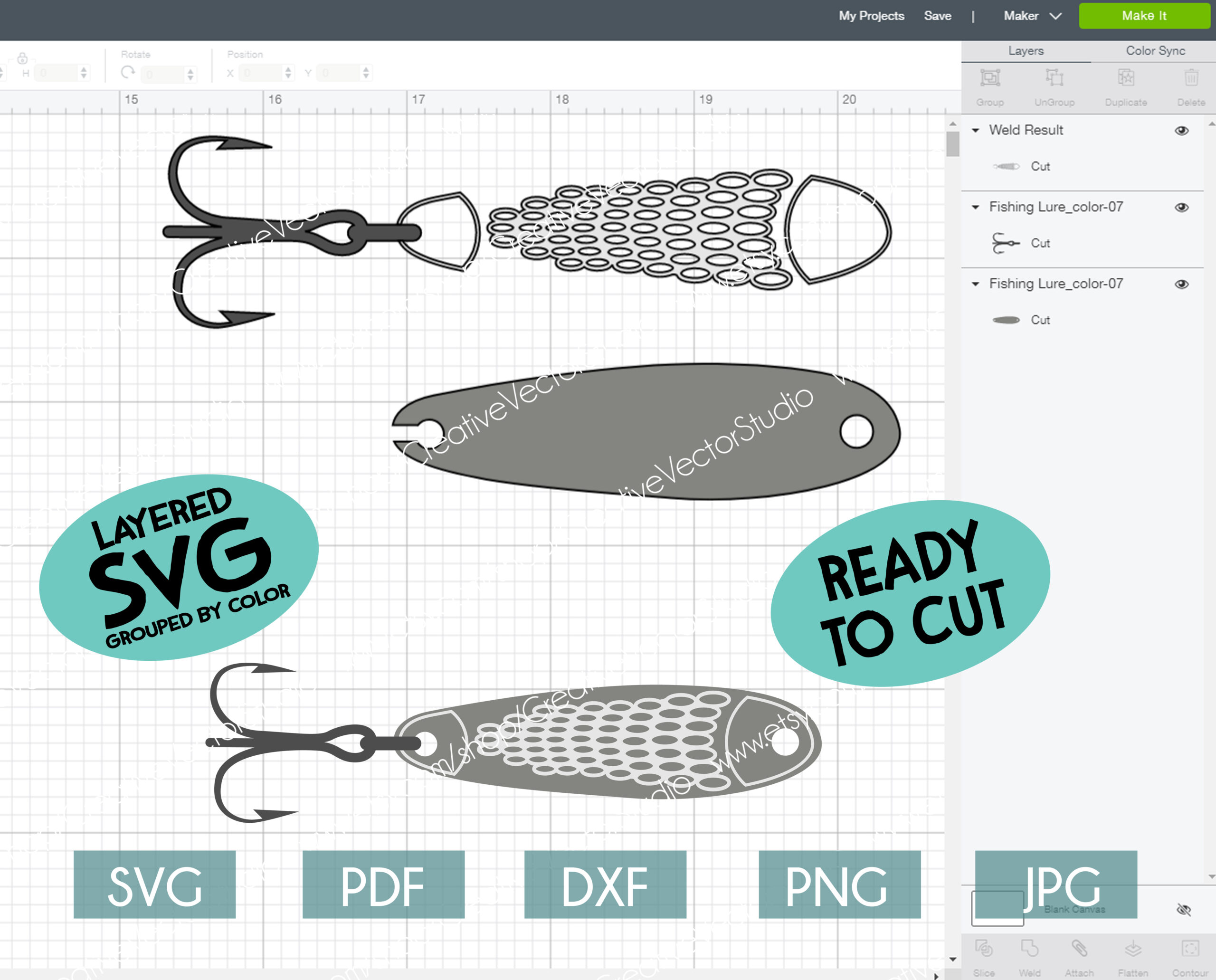Click the rotate icon in the toolbar
Image resolution: width=1216 pixels, height=980 pixels.
click(x=128, y=72)
